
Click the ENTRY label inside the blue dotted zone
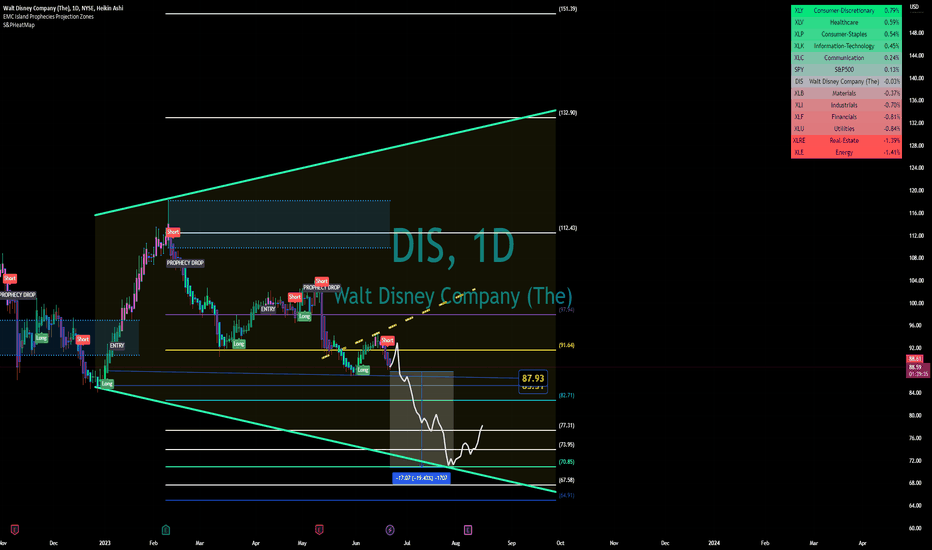[x=116, y=345]
